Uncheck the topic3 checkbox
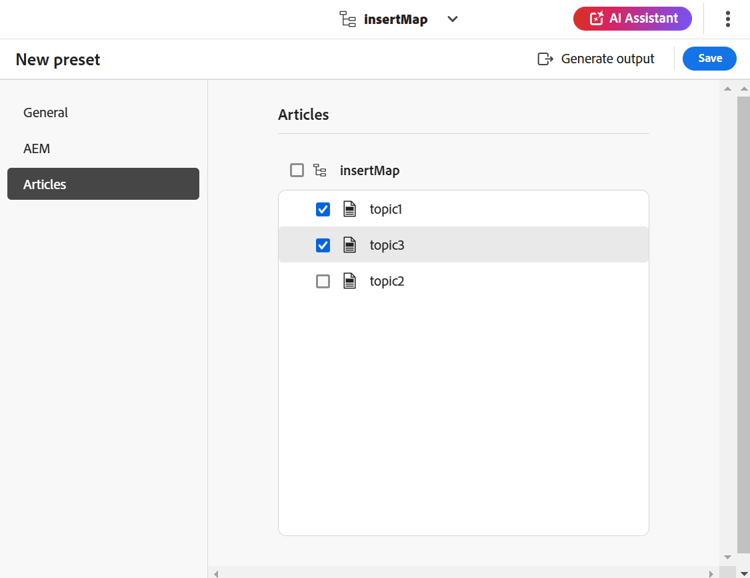 coord(323,245)
